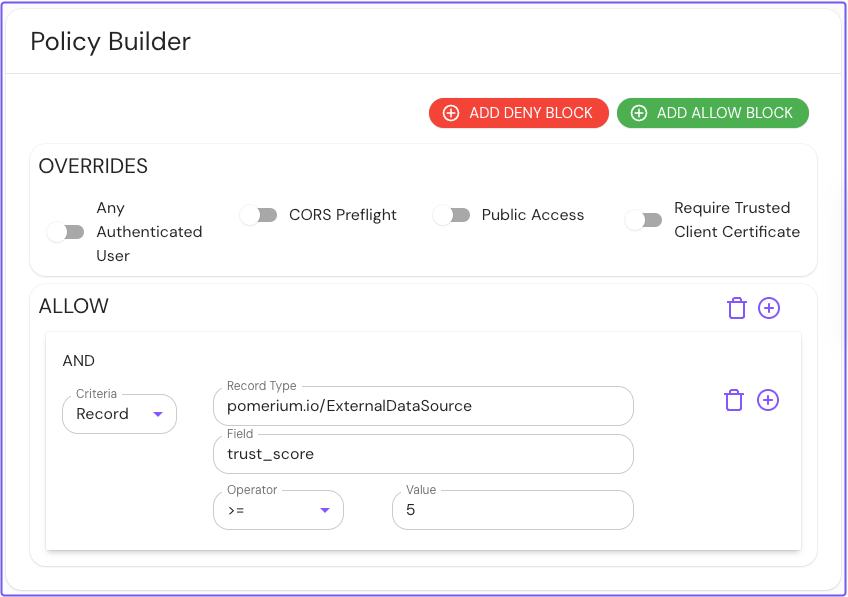Image resolution: width=848 pixels, height=597 pixels.
Task: Click the dropdown arrow on the Criteria selector
Action: [158, 414]
